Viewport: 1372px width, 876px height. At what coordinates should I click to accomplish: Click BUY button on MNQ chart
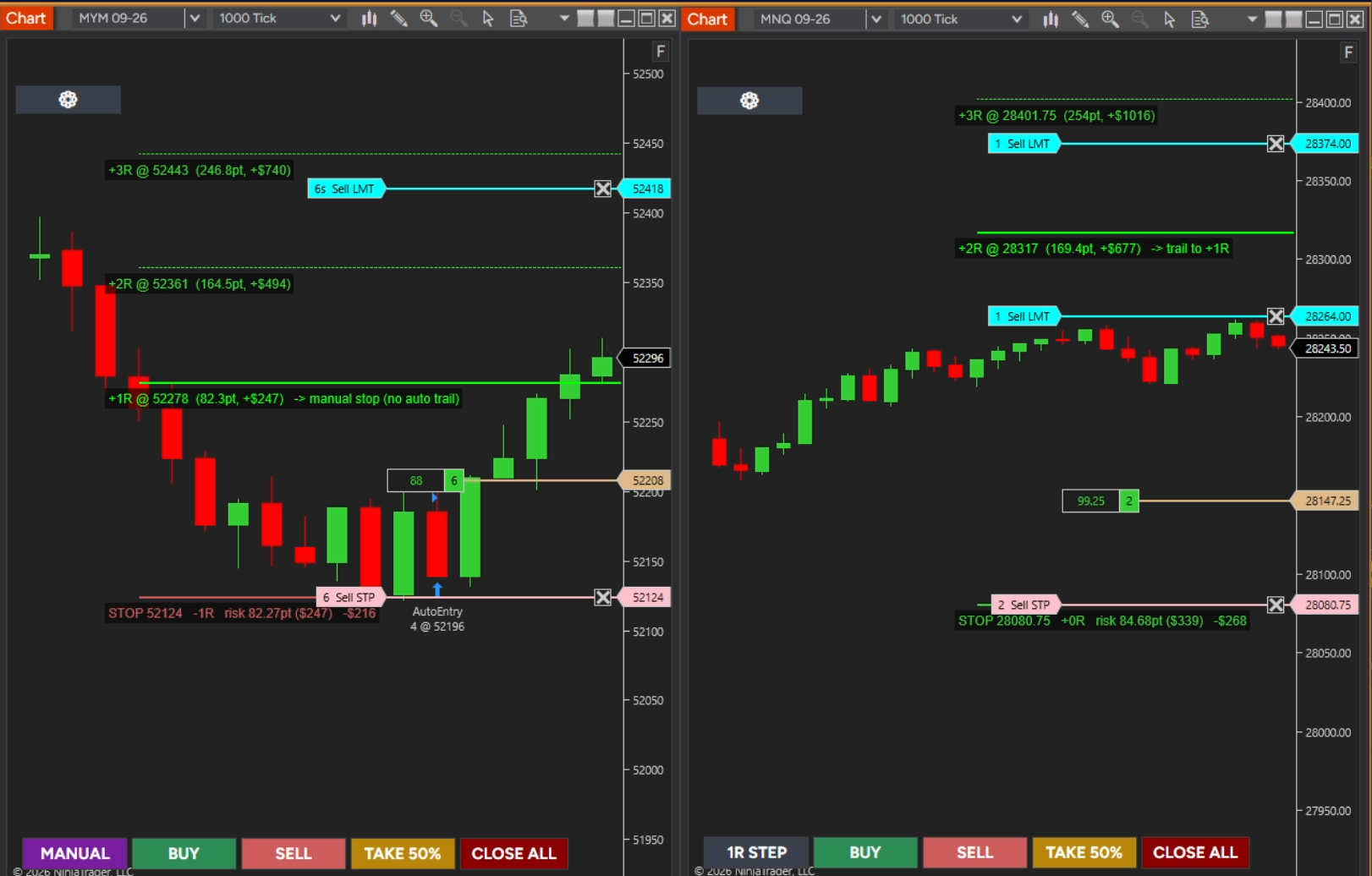(x=865, y=852)
